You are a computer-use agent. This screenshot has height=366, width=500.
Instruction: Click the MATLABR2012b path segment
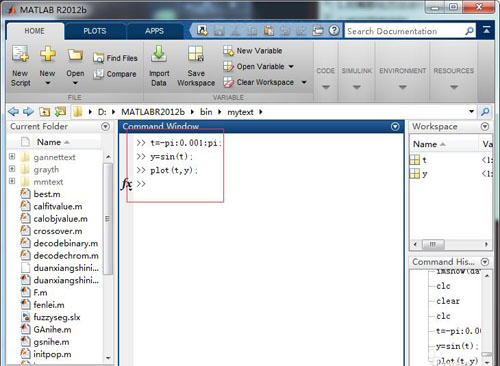[x=153, y=112]
